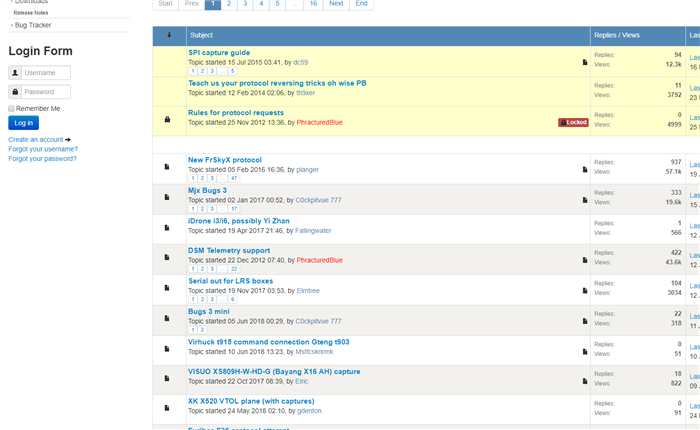The width and height of the screenshot is (700, 430).
Task: Jump to page 5 of SPI capture guide
Action: click(233, 71)
